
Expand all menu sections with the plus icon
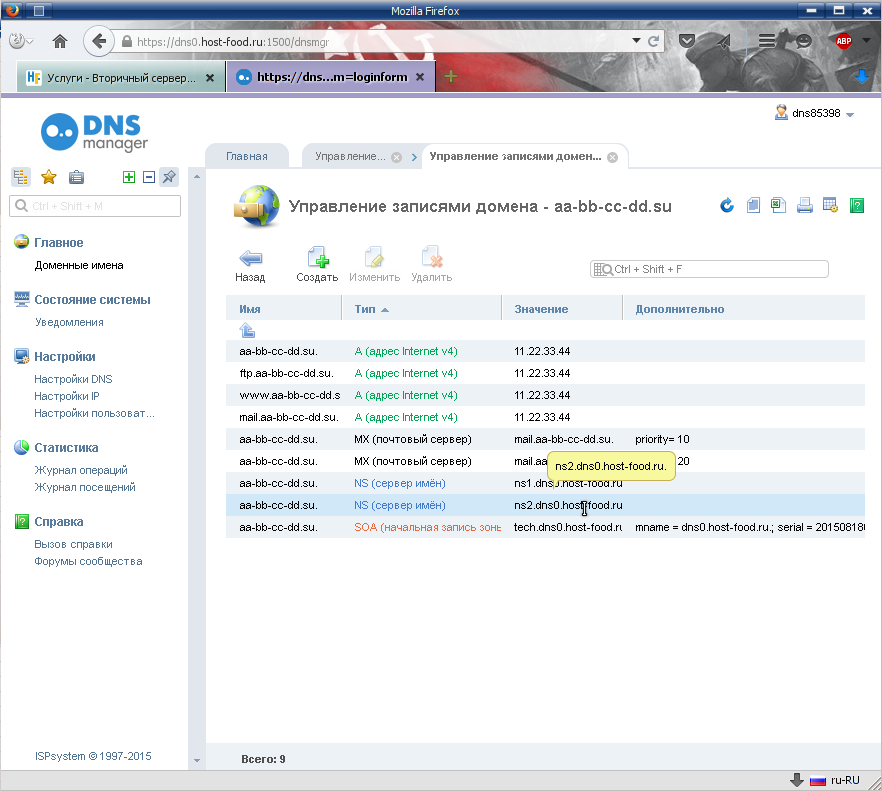[x=128, y=177]
